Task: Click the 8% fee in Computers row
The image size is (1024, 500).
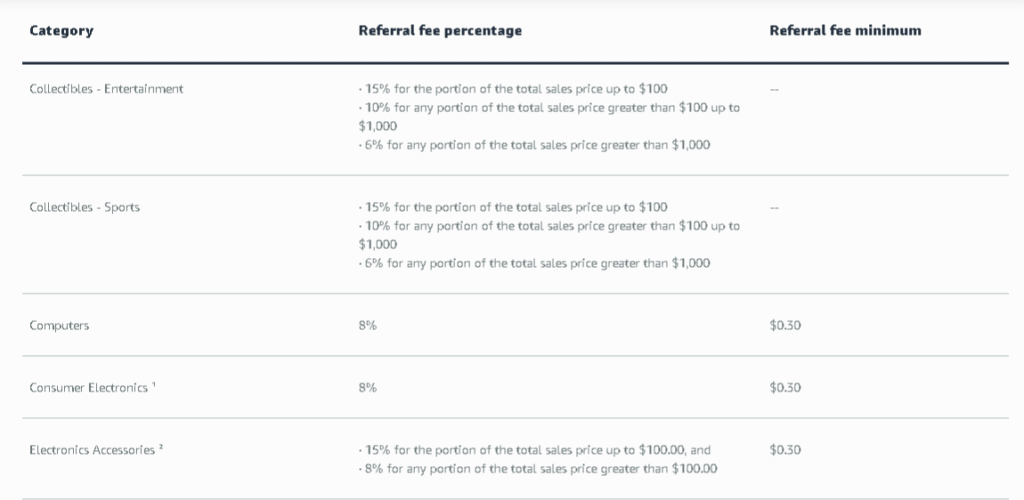Action: 367,326
